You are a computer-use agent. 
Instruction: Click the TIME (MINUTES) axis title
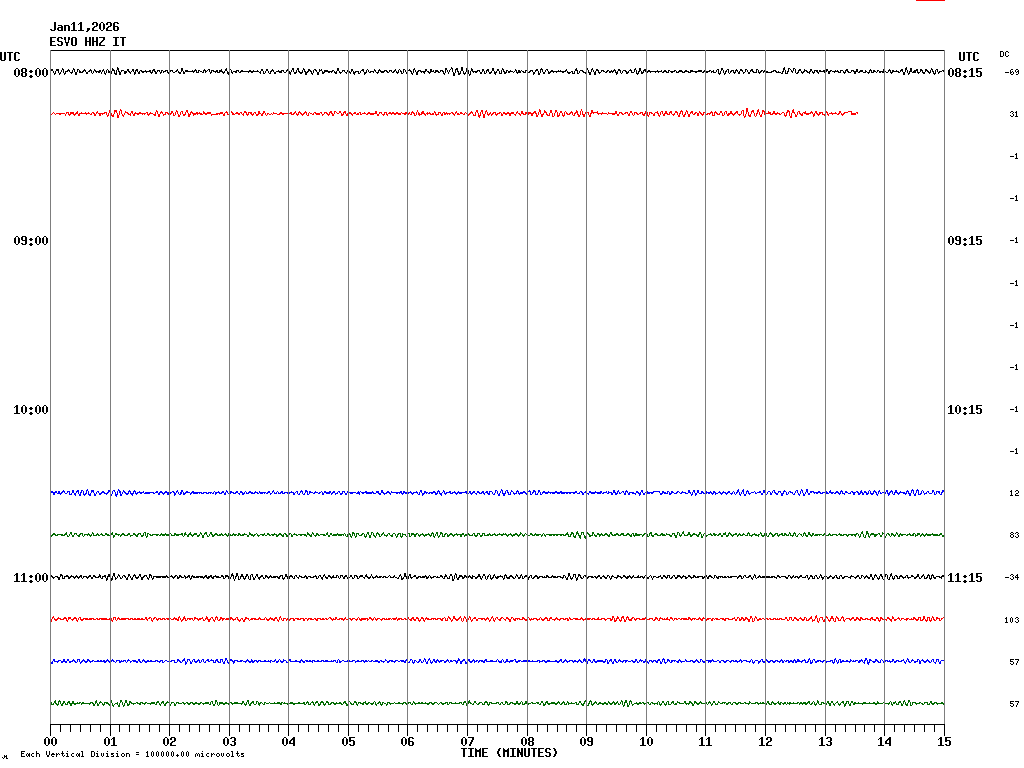(509, 753)
